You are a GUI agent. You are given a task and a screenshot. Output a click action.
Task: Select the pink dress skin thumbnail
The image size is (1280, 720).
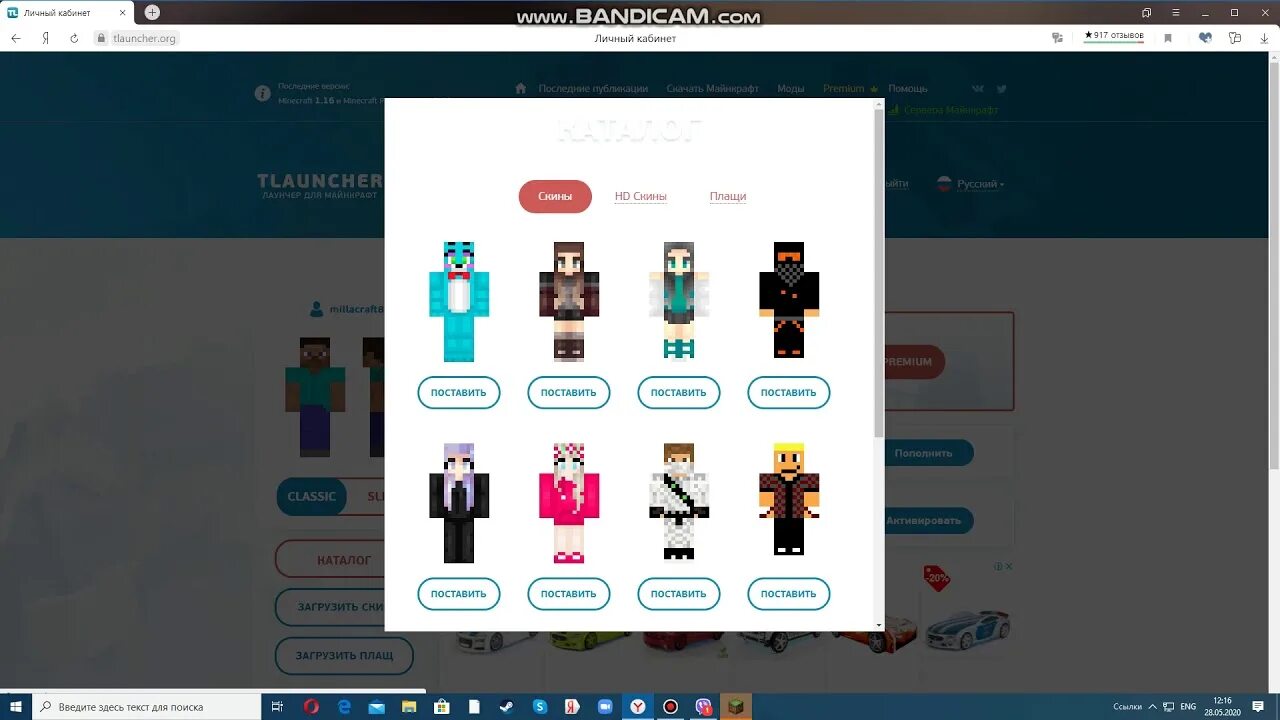pos(569,502)
